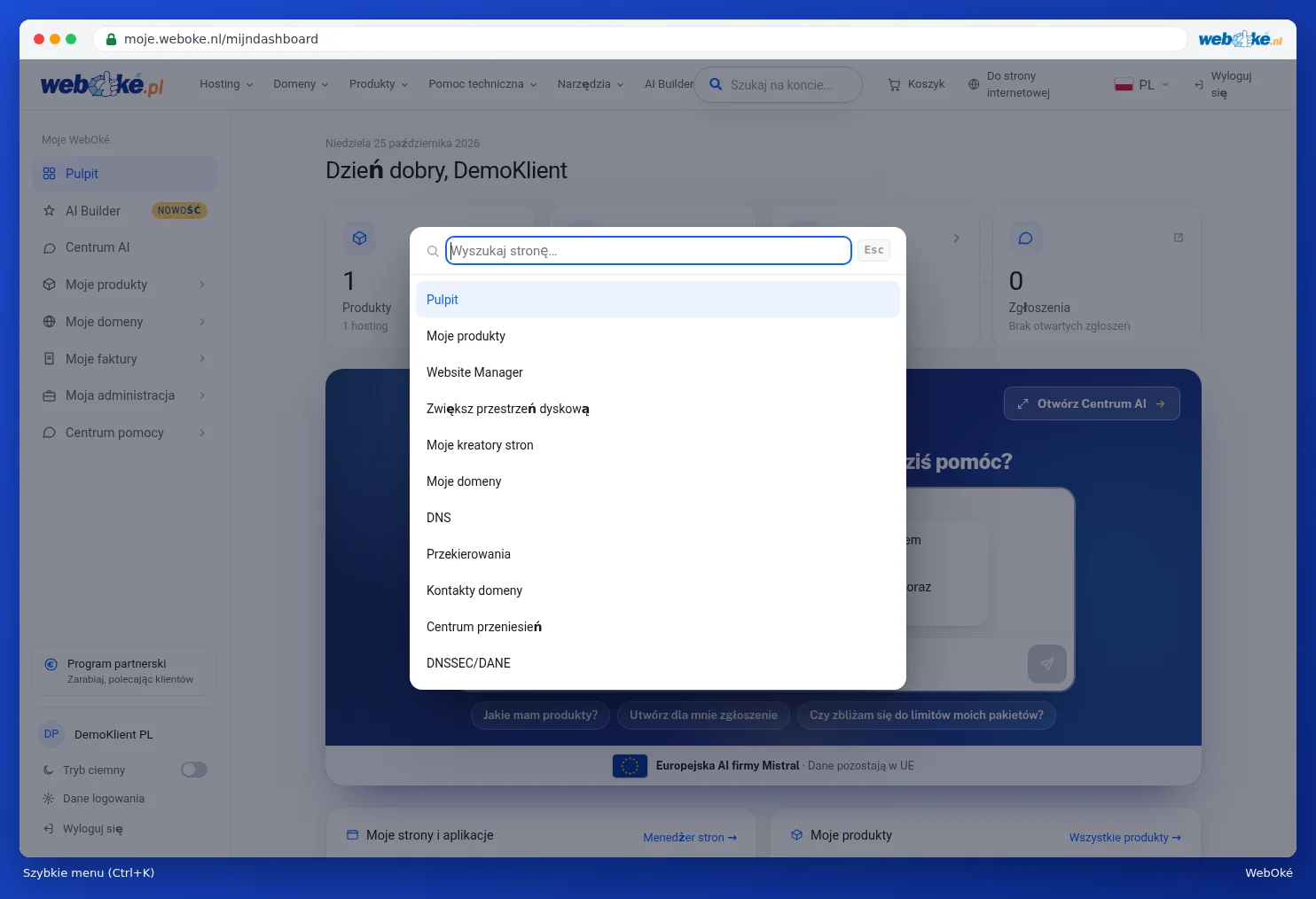The height and width of the screenshot is (899, 1316).
Task: Expand Moje faktury submenu chevron
Action: [202, 359]
